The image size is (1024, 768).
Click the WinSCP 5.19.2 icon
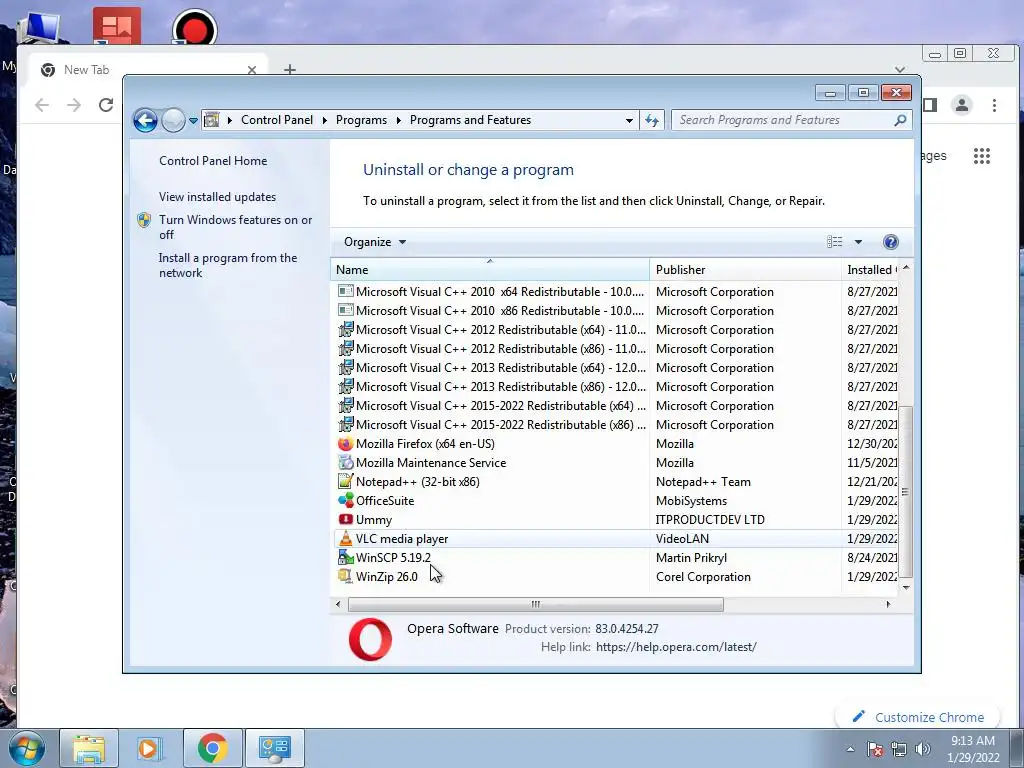(345, 557)
